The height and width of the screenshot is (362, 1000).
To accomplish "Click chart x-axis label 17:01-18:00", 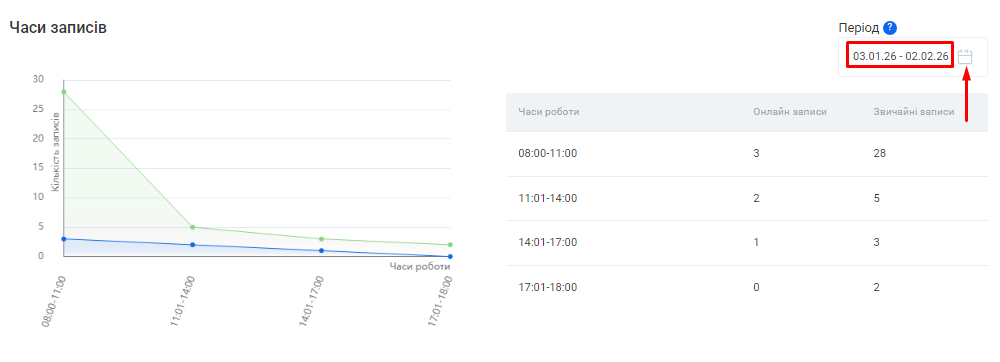I will coord(440,302).
